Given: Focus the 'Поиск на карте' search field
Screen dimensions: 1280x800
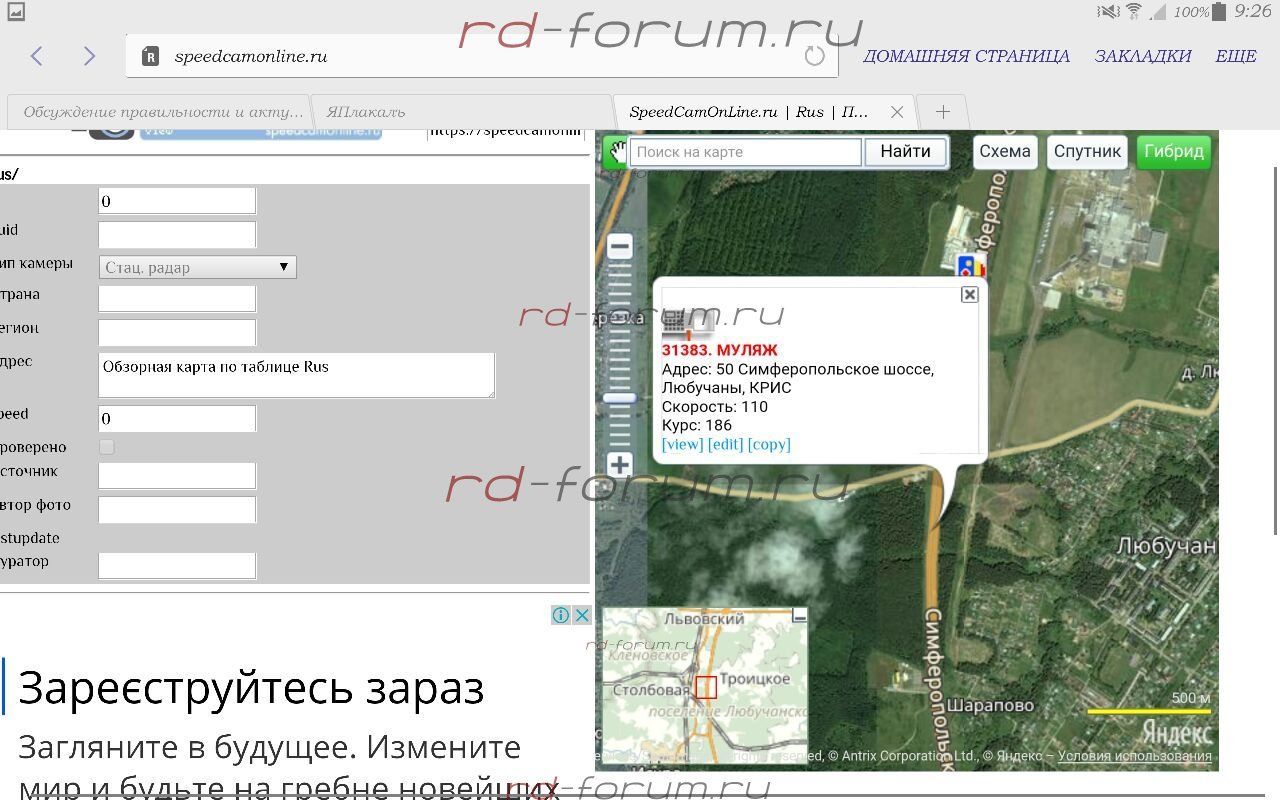Looking at the screenshot, I should coord(745,152).
